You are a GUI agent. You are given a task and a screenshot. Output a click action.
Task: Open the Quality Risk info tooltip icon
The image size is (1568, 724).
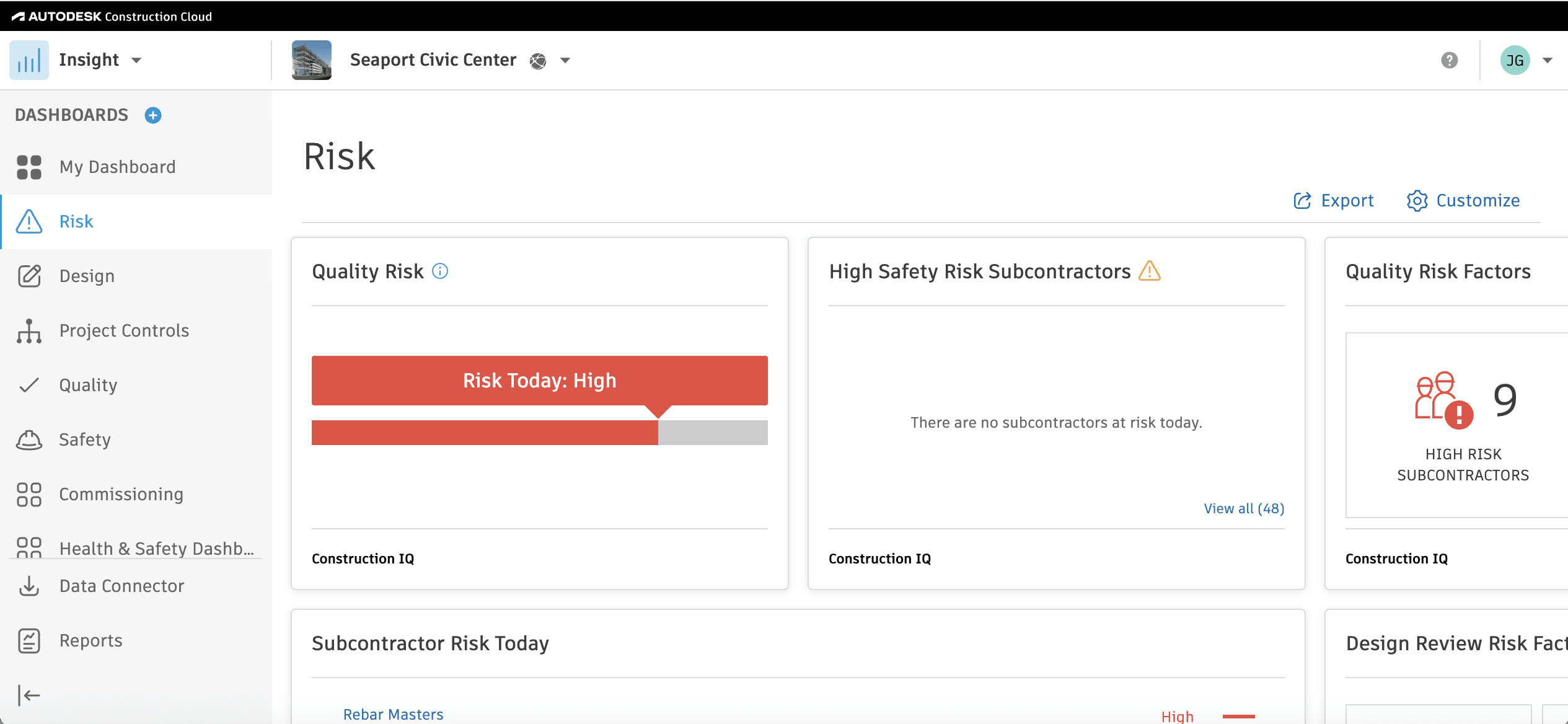click(439, 271)
